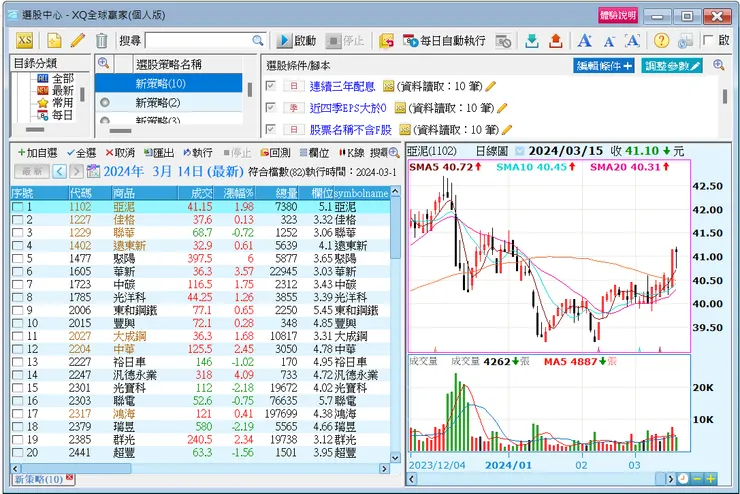The height and width of the screenshot is (494, 740).
Task: Toggle the 連續三年配息 condition checkbox
Action: (x=270, y=86)
